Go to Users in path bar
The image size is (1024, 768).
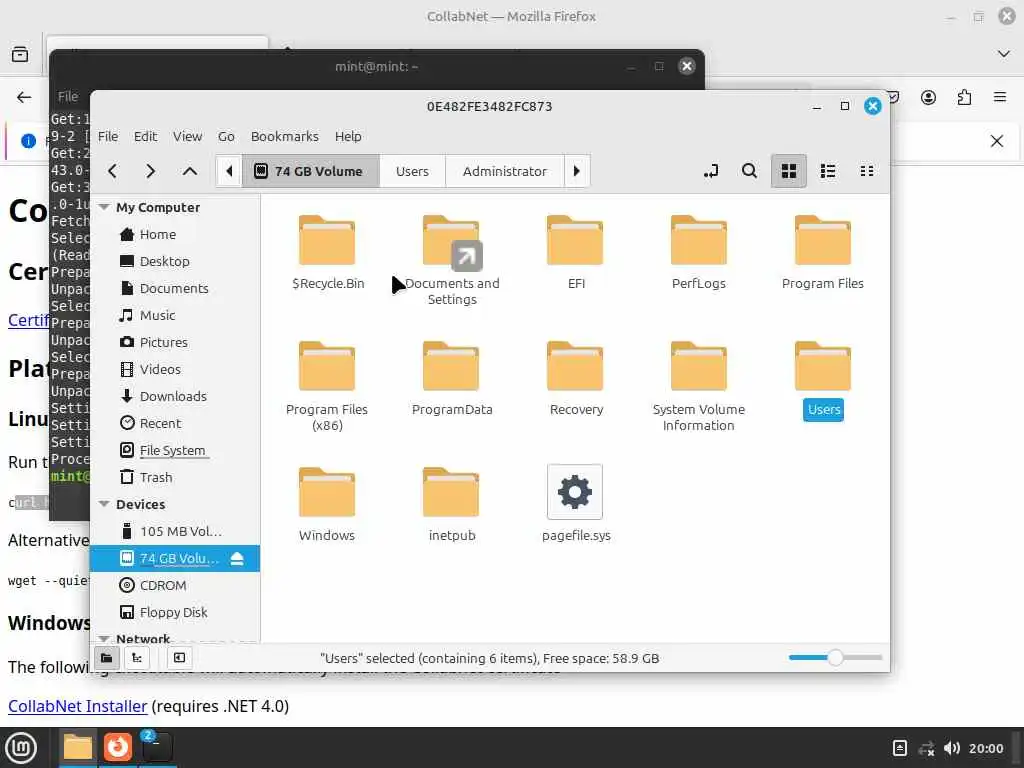412,171
